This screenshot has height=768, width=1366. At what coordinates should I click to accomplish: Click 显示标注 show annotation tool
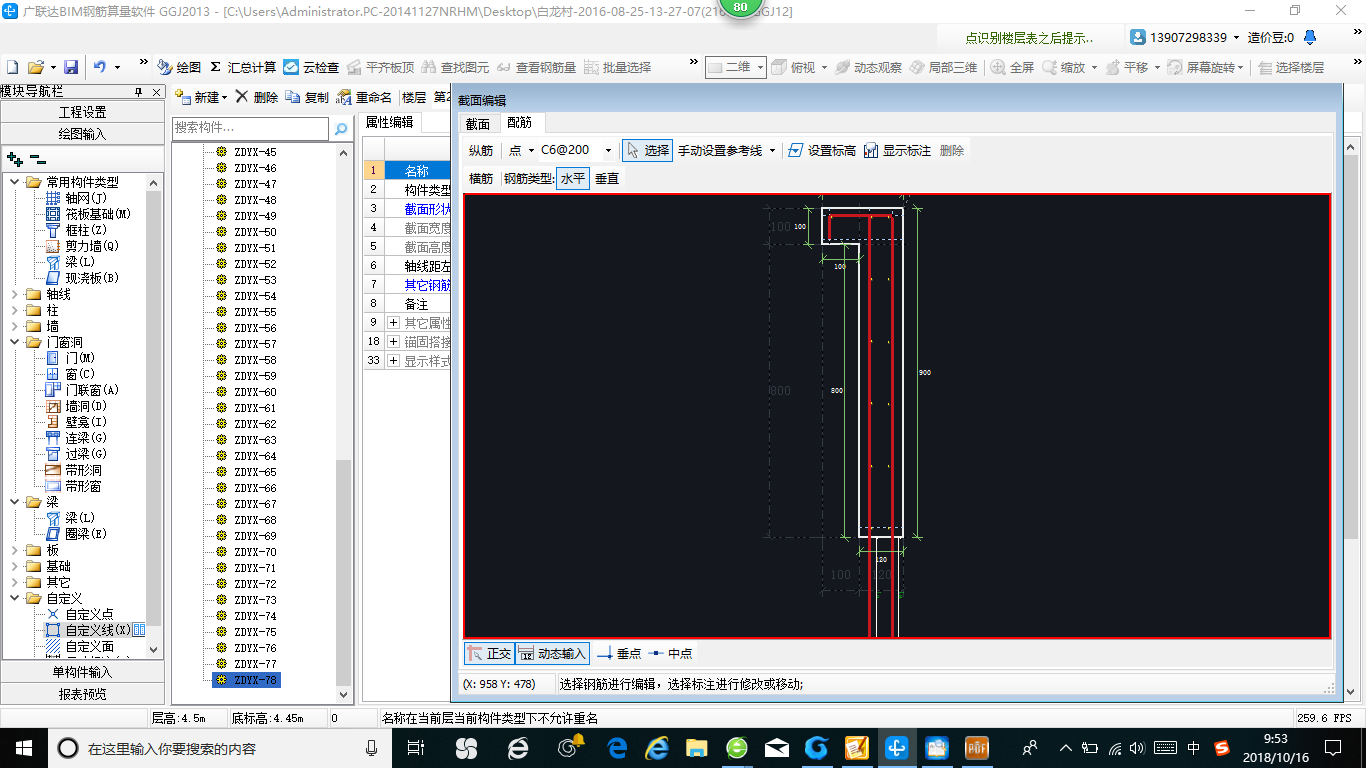(897, 150)
